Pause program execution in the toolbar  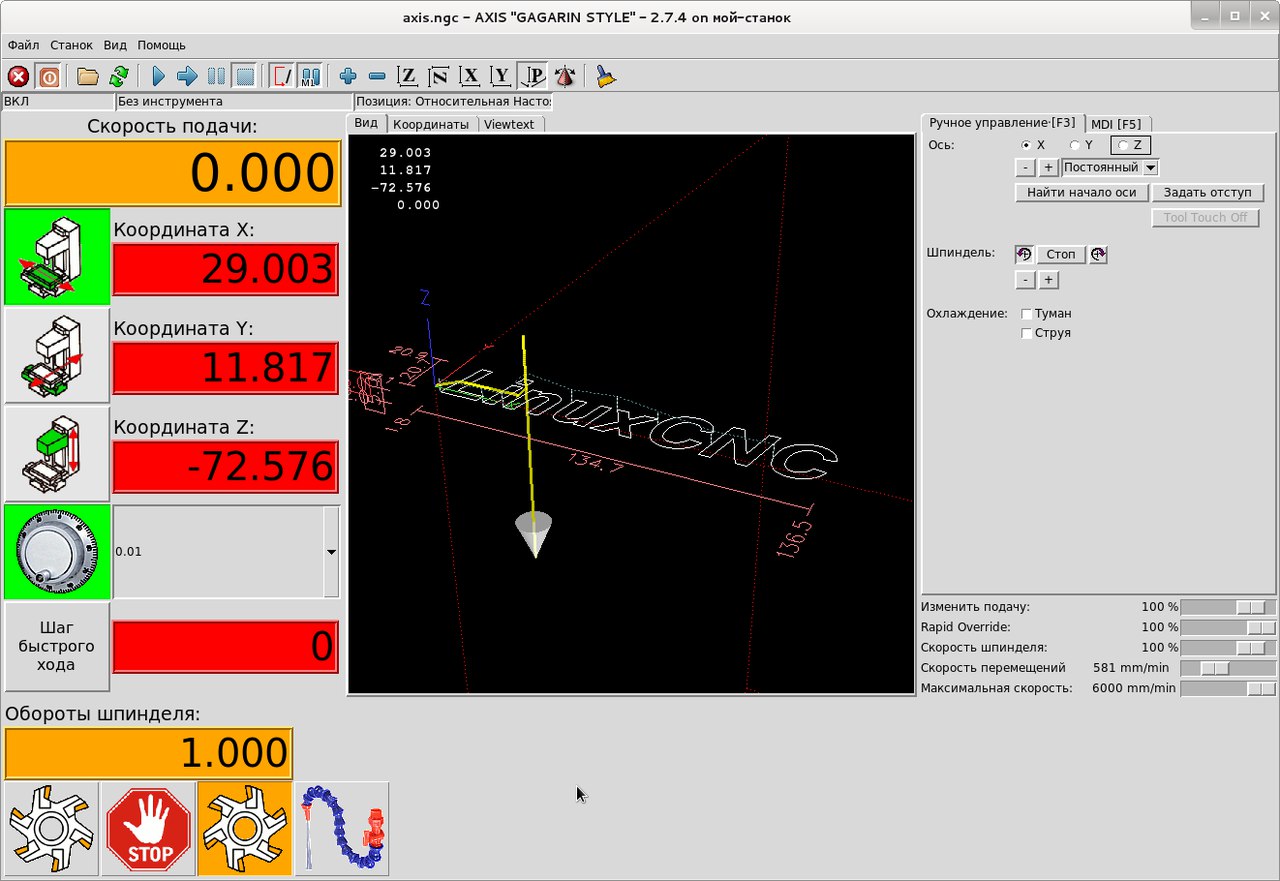[x=216, y=76]
